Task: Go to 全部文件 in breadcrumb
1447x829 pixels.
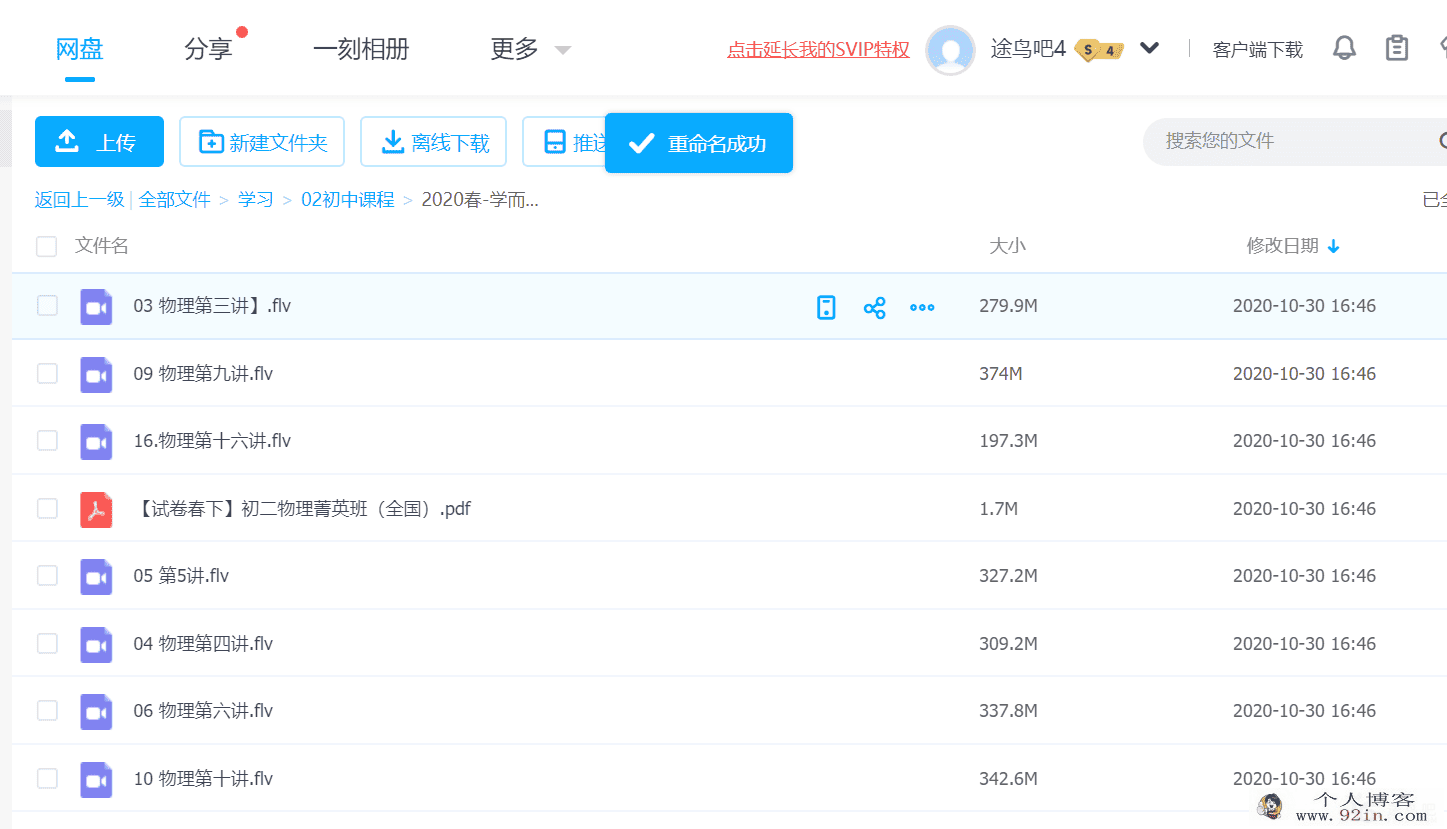Action: [x=175, y=200]
